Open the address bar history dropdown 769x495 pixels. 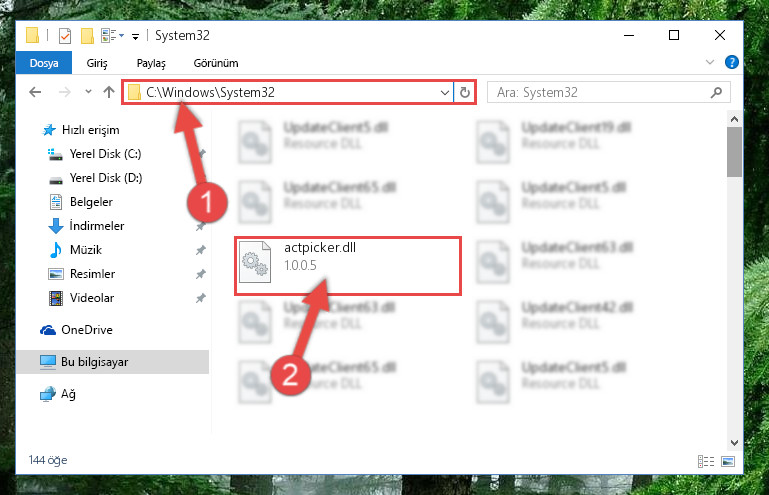(445, 92)
